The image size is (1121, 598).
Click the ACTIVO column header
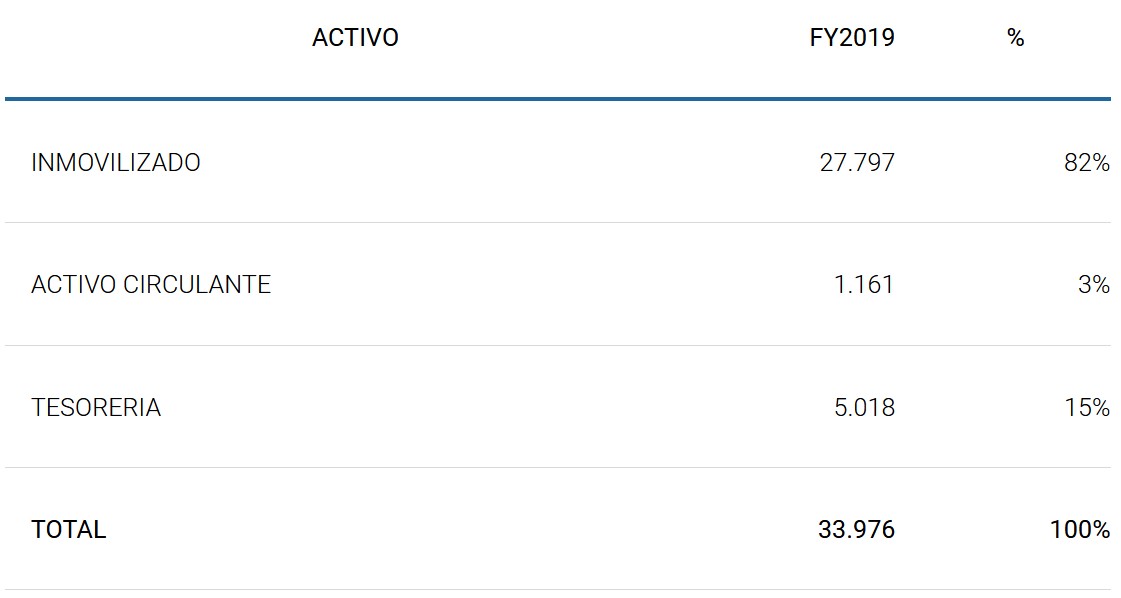tap(355, 38)
